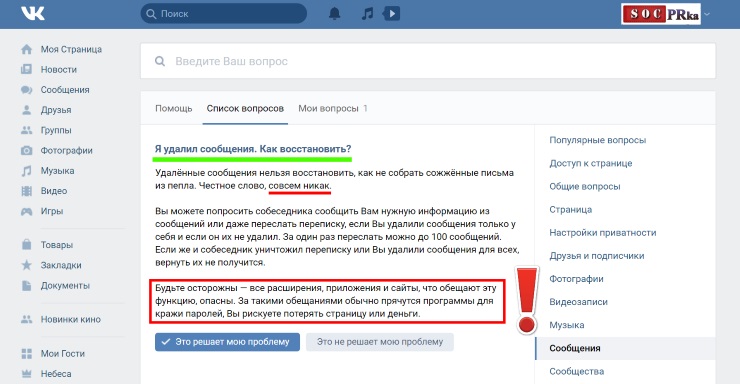Click Это решает мою проблему button

coord(227,342)
